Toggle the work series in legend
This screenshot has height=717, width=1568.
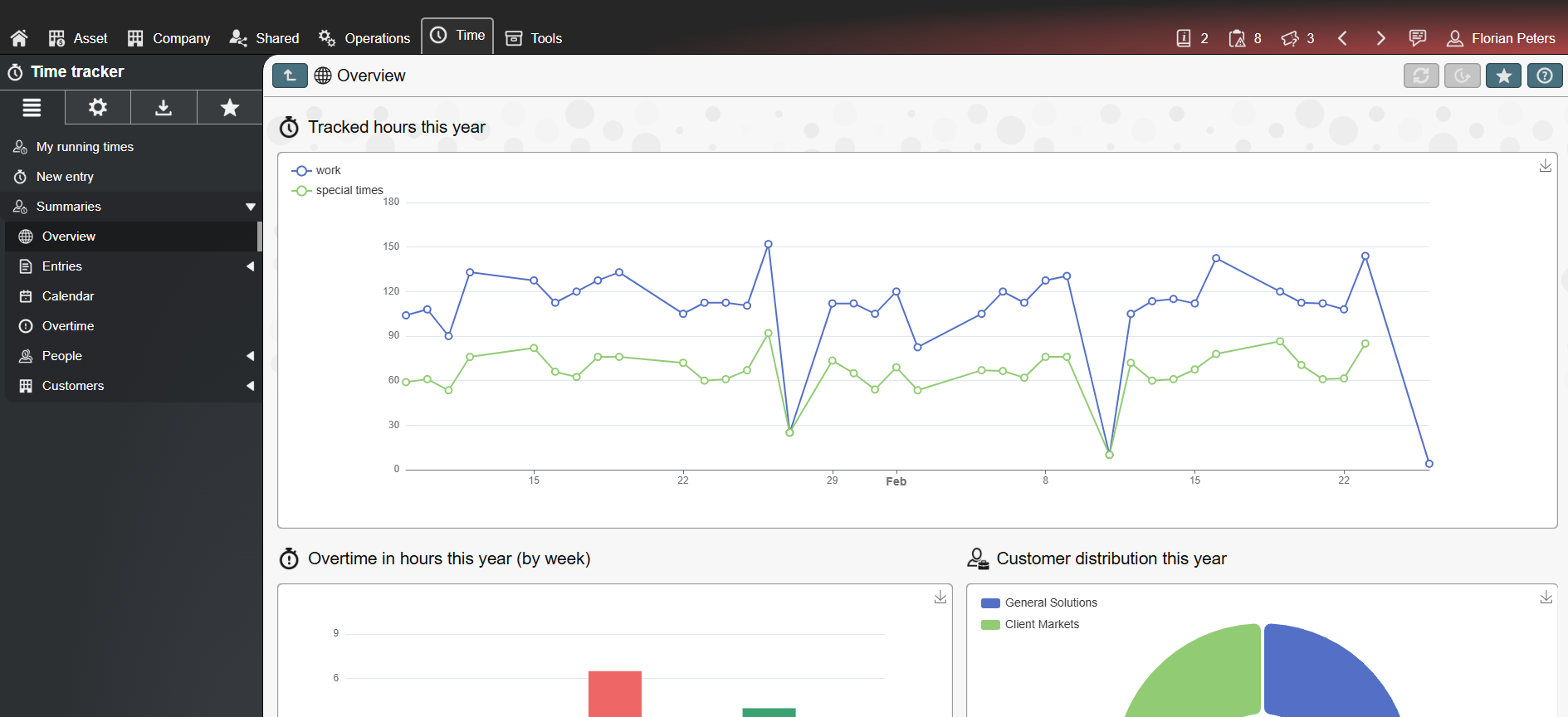click(316, 170)
